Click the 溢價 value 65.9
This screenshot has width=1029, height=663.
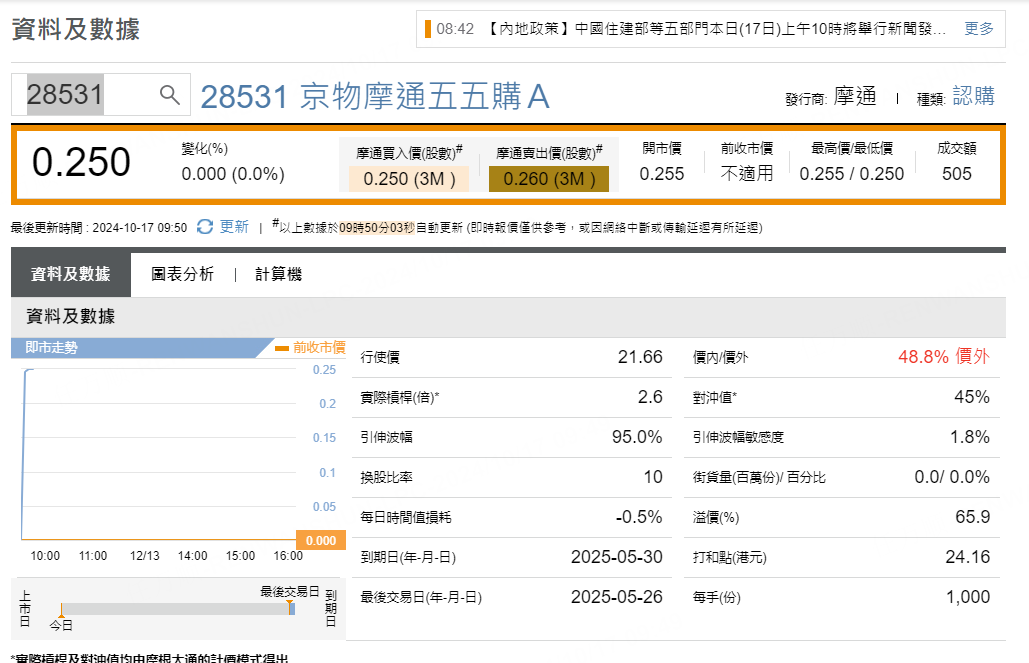(973, 517)
